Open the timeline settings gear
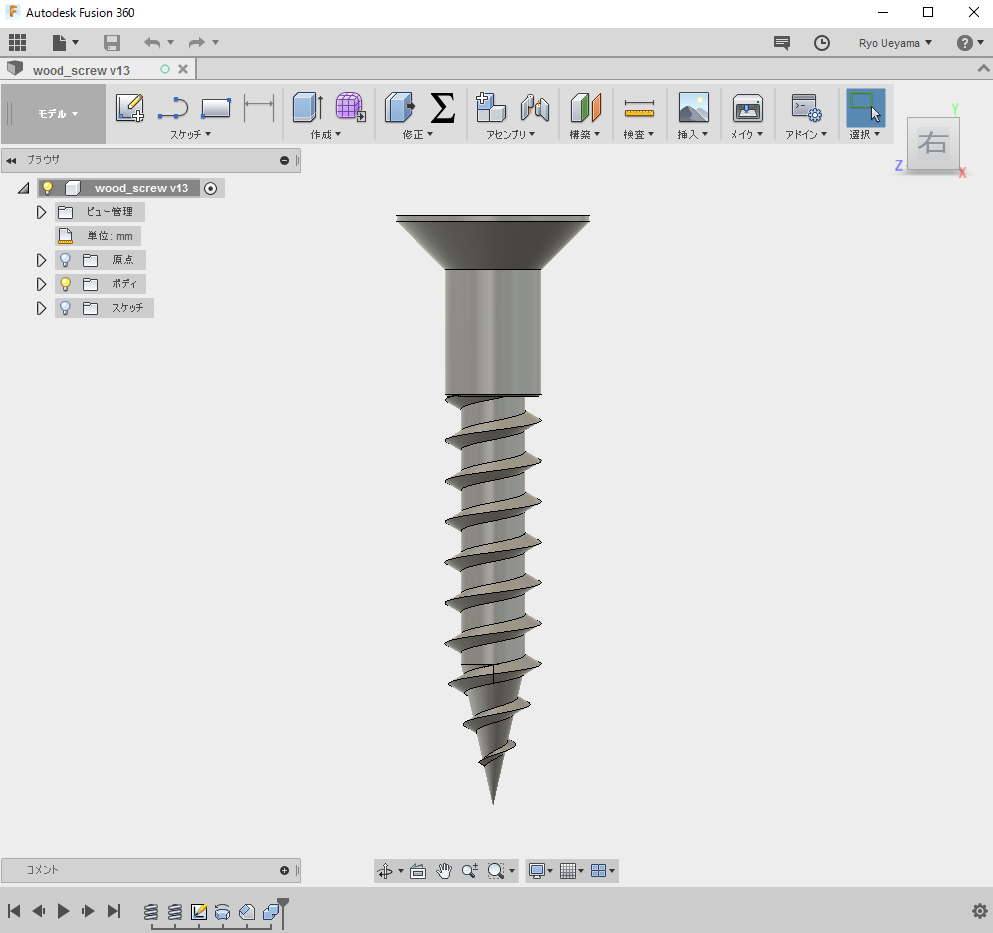This screenshot has width=993, height=933. coord(980,911)
